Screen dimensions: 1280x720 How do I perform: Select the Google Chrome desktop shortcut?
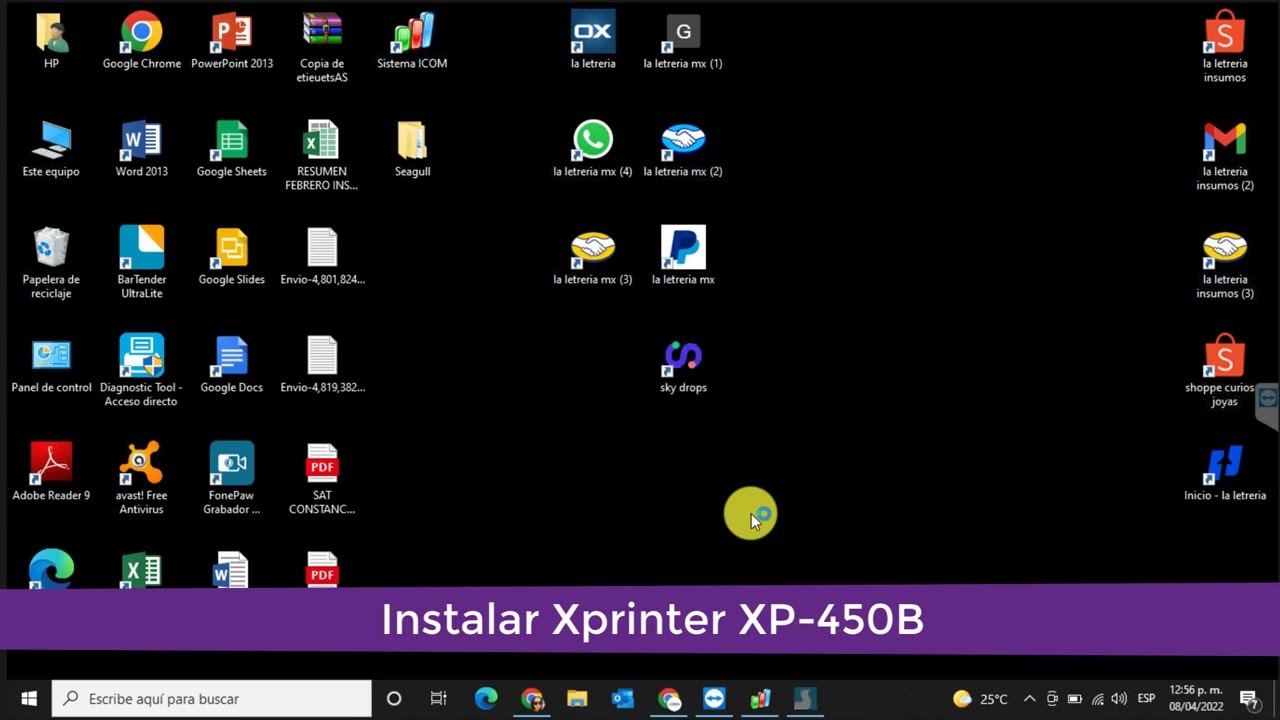click(x=141, y=41)
